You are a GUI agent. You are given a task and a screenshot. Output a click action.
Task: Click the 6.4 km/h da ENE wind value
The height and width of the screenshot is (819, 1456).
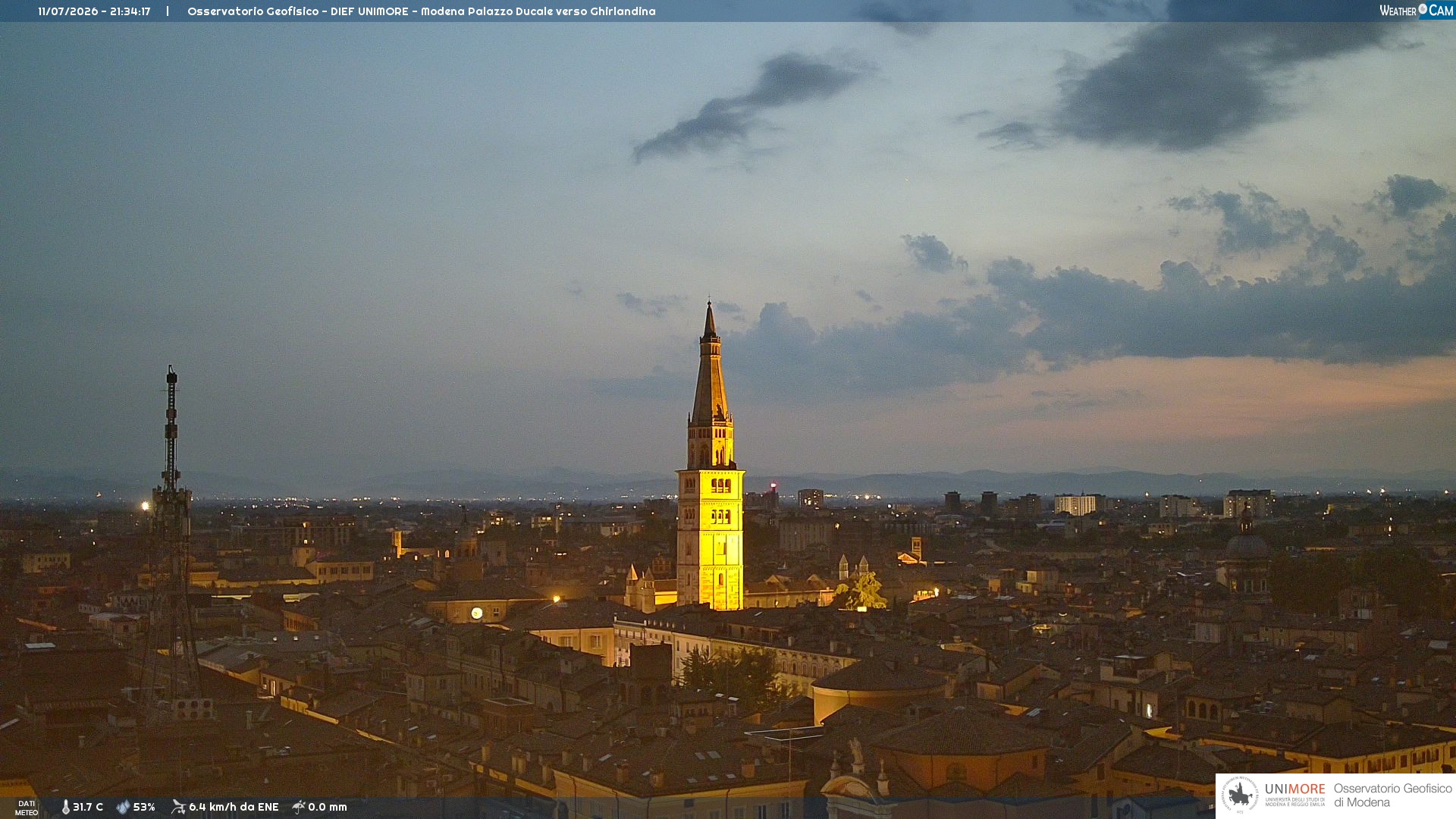(234, 807)
